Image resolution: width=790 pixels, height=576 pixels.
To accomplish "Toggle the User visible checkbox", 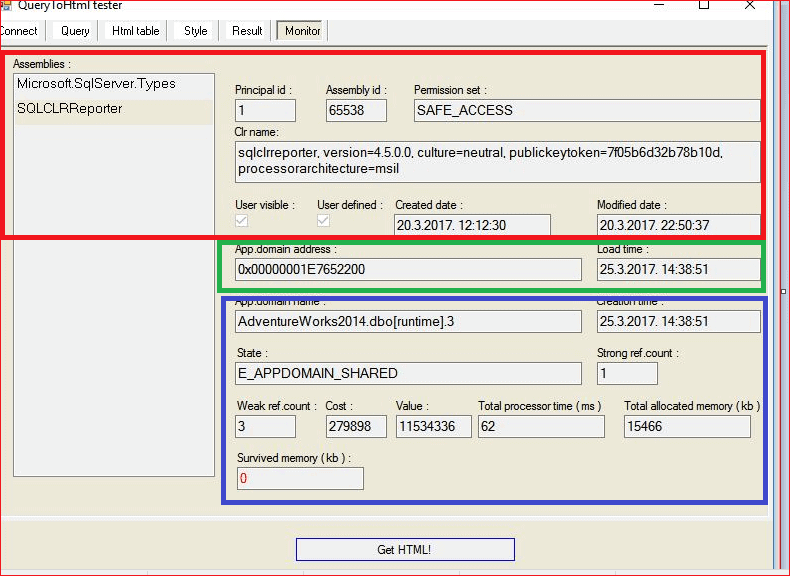I will click(x=242, y=221).
